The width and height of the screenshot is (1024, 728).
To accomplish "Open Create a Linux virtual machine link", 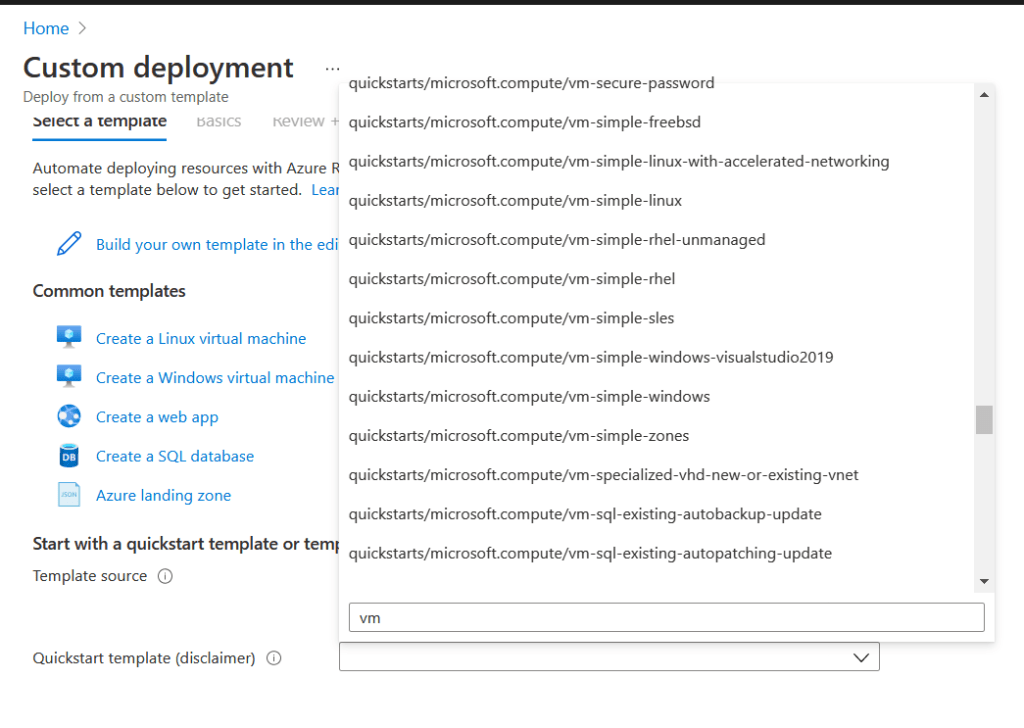I will (x=201, y=338).
